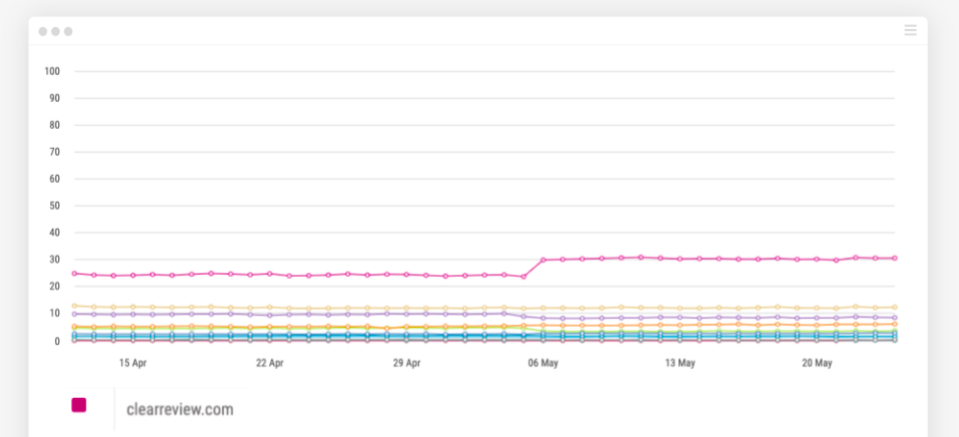The width and height of the screenshot is (959, 437).
Task: Click the 30 y-axis value
Action: tap(54, 260)
